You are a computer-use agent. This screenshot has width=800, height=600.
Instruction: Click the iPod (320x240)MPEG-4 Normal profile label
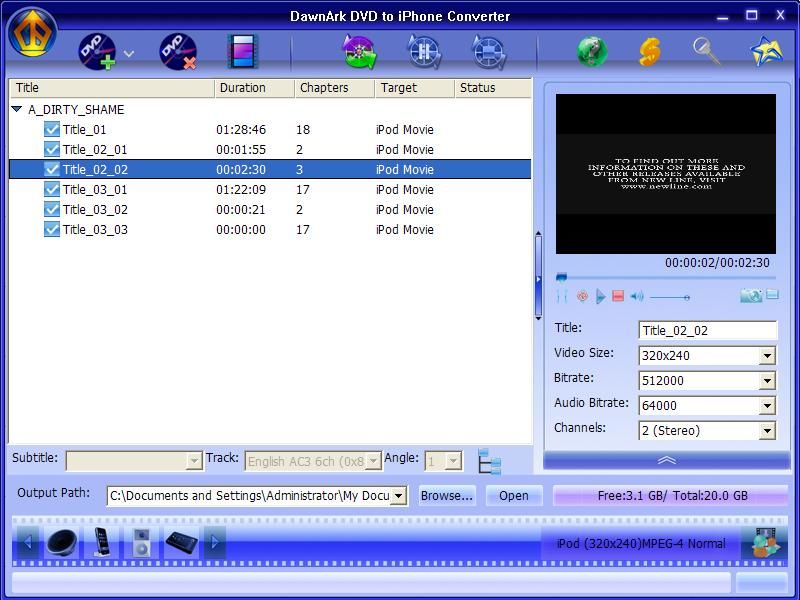(x=641, y=543)
